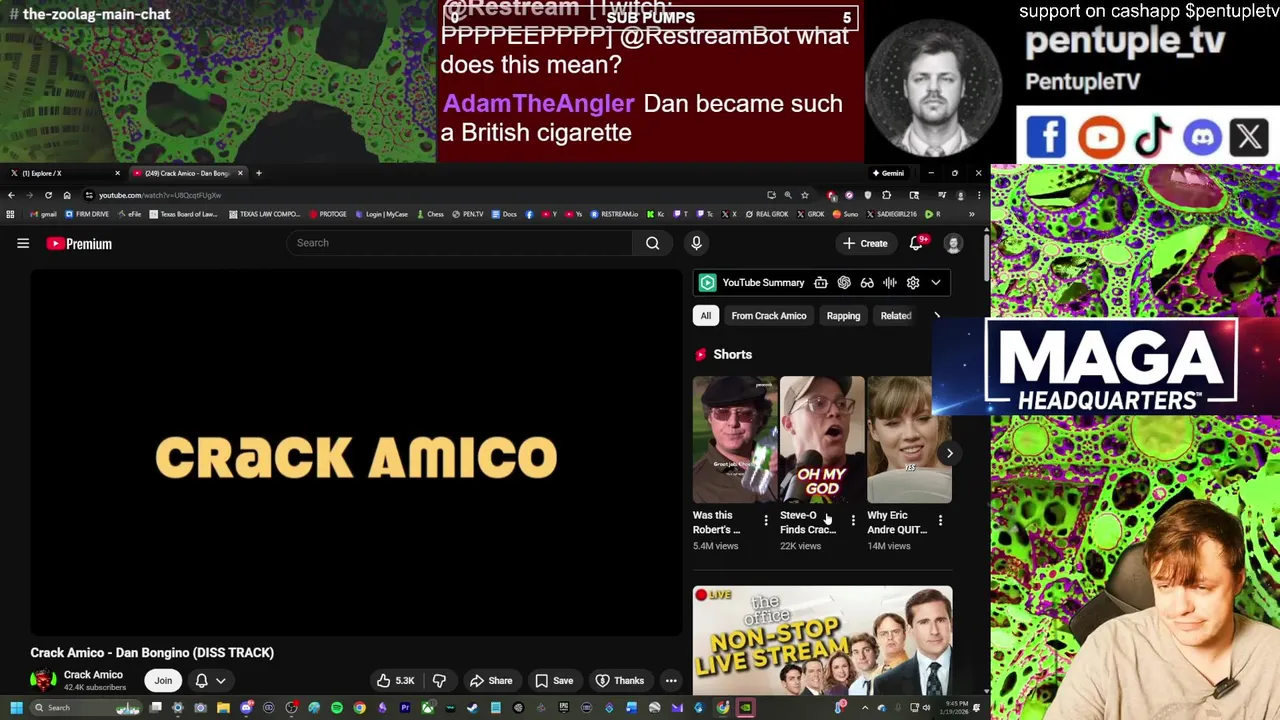Open the RESTREAM.io bookmark
The width and height of the screenshot is (1280, 720).
pos(614,214)
